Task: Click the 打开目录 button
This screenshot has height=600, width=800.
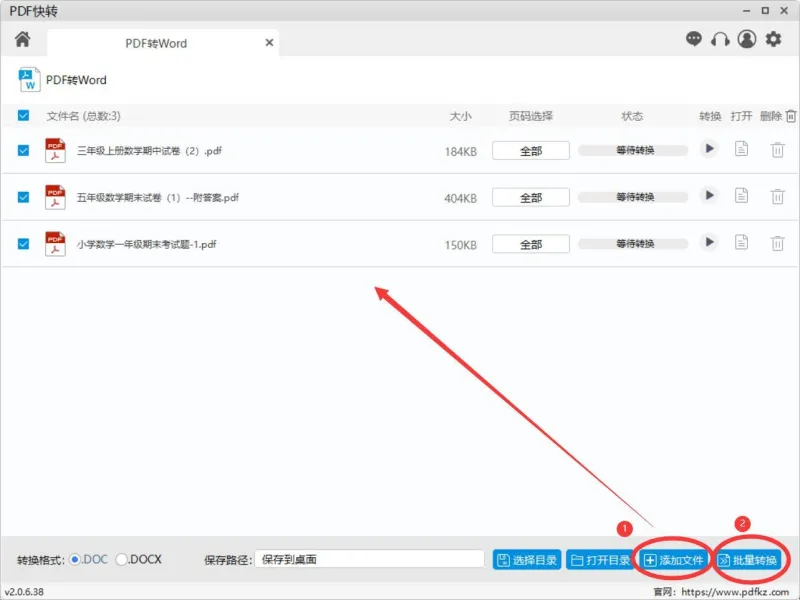Action: click(x=601, y=560)
